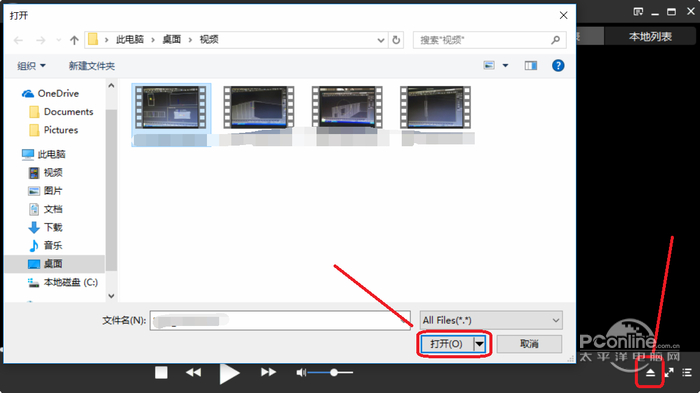Click the rewind button in player

pos(193,372)
